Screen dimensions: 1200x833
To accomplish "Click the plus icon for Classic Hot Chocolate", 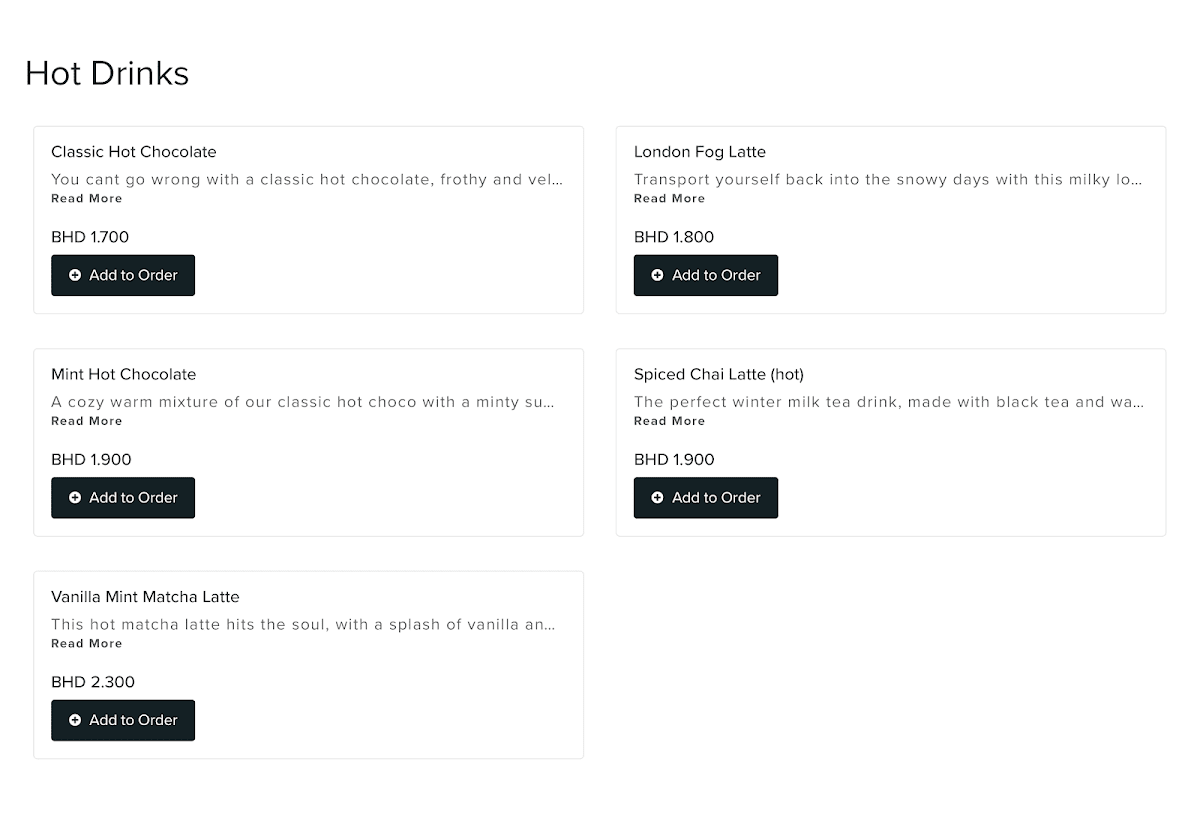I will click(x=75, y=275).
